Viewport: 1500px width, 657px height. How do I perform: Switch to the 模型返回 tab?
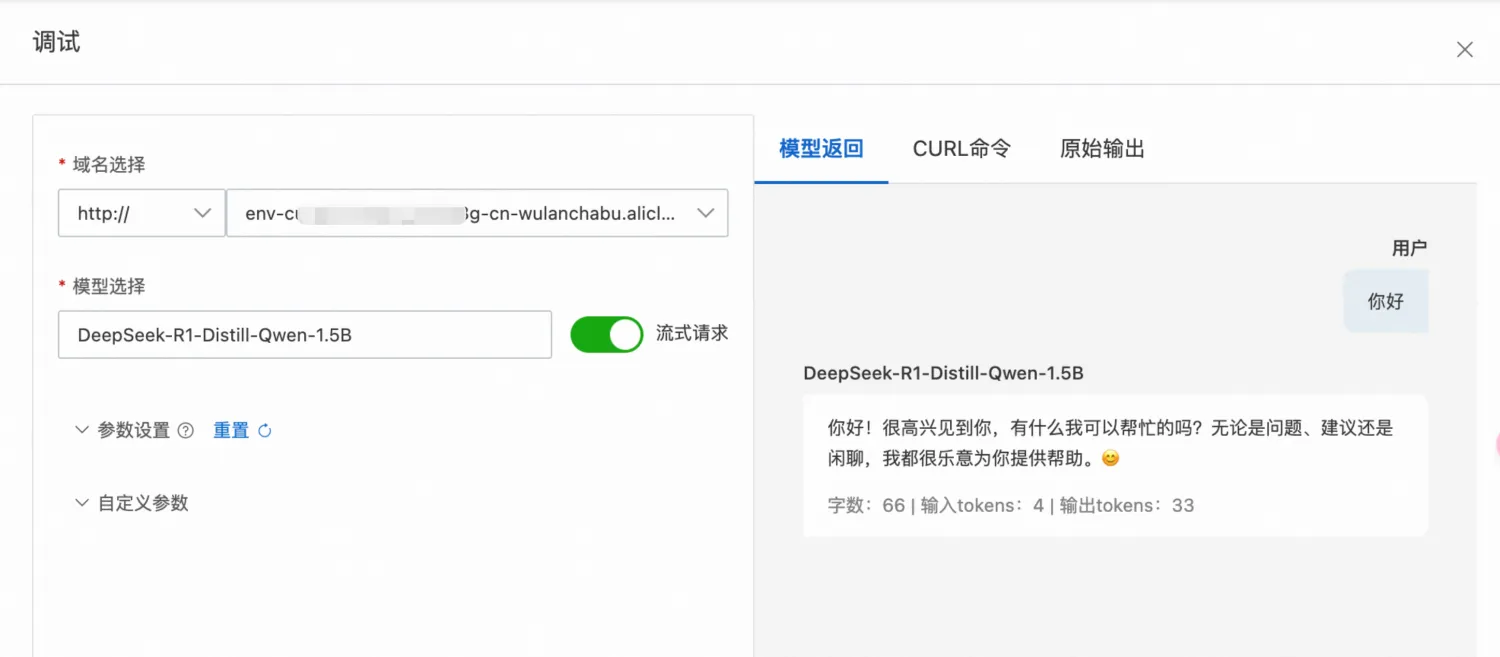(x=821, y=149)
